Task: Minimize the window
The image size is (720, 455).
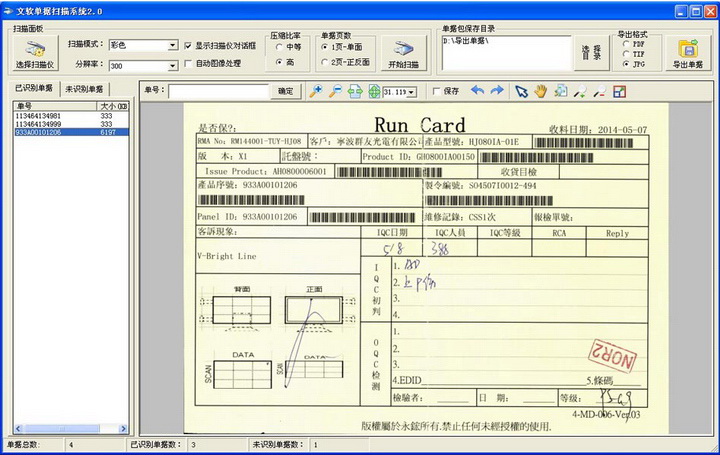Action: click(x=681, y=11)
